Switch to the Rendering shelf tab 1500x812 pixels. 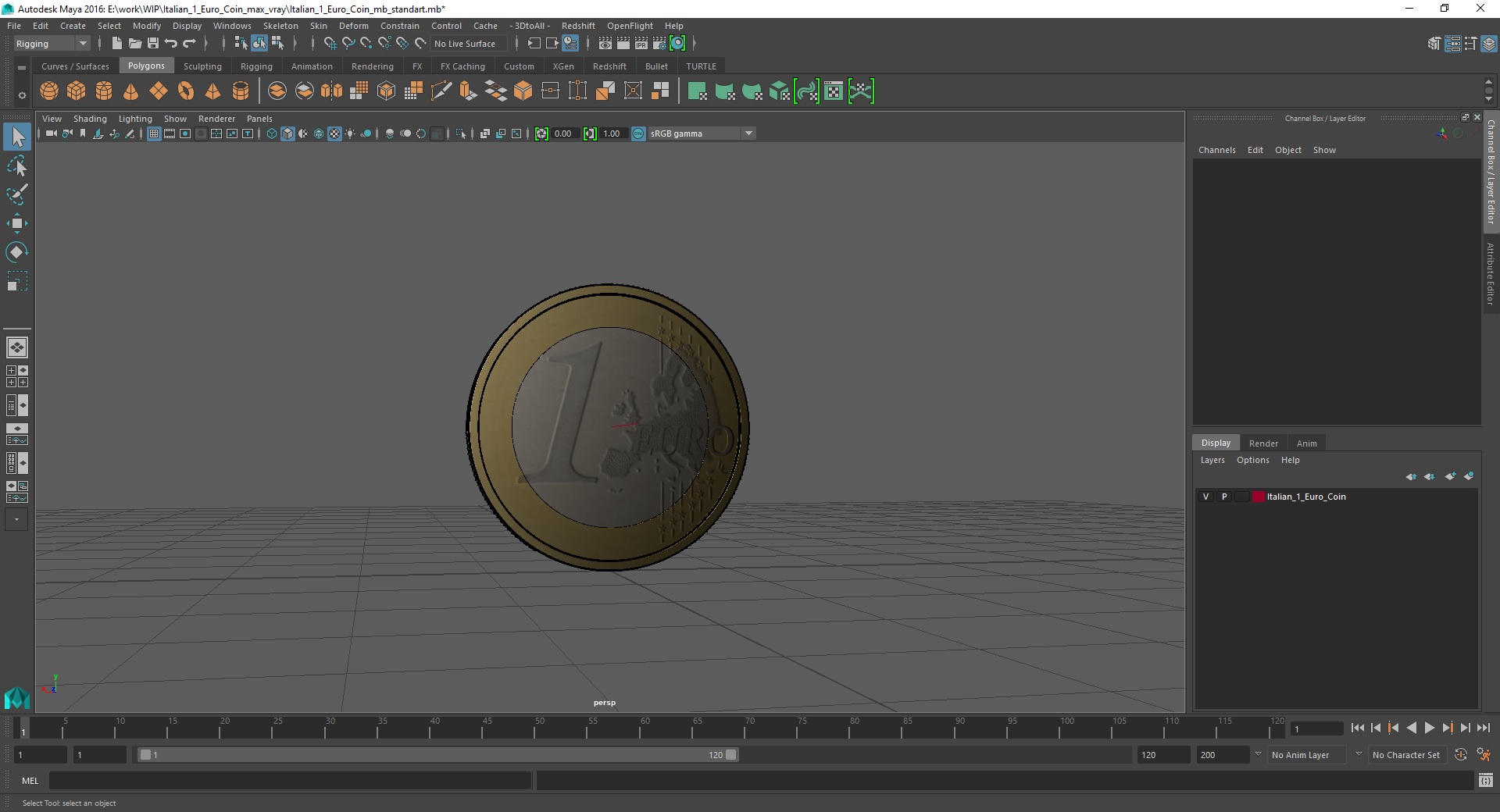[373, 66]
